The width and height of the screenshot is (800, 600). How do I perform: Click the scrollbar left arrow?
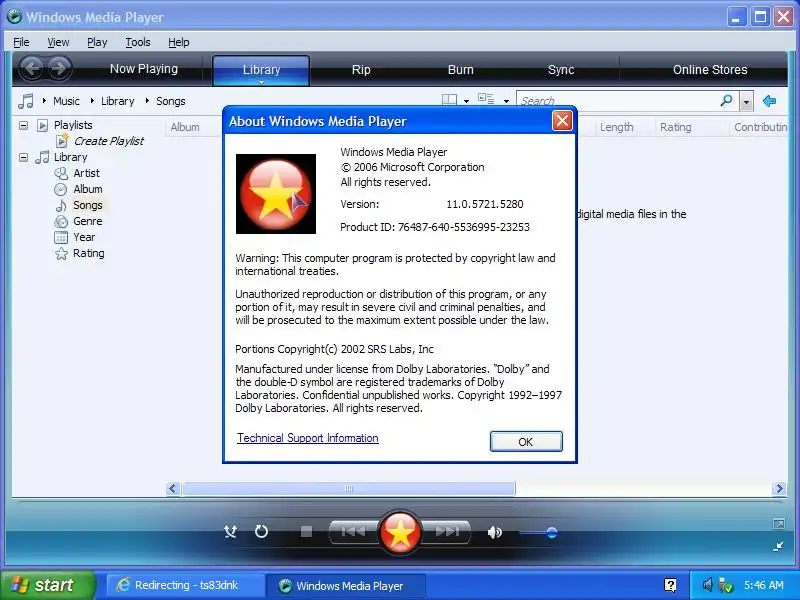pos(172,488)
